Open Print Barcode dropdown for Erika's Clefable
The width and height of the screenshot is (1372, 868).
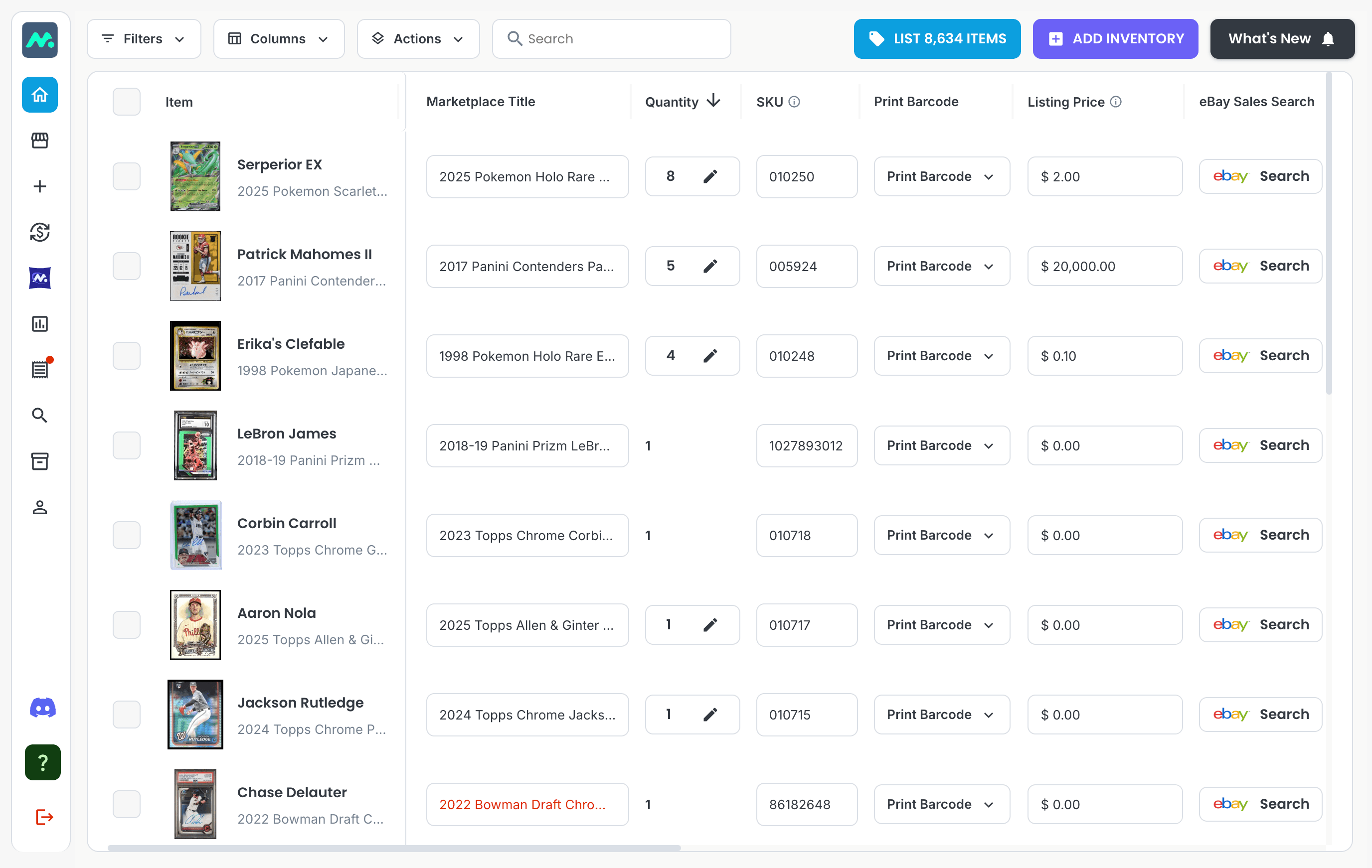pyautogui.click(x=942, y=356)
